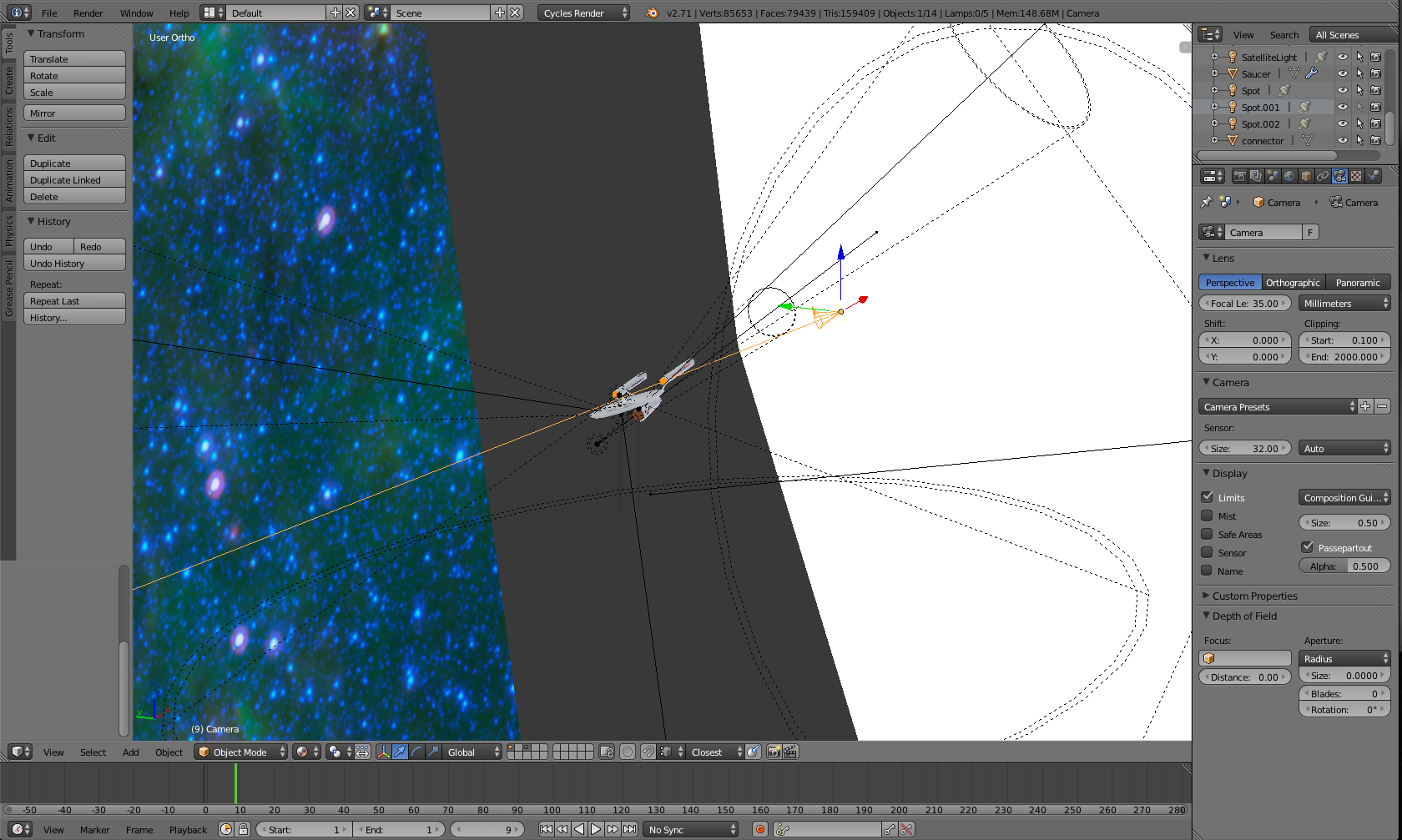
Task: Open the Cycles Render engine dropdown
Action: point(583,13)
